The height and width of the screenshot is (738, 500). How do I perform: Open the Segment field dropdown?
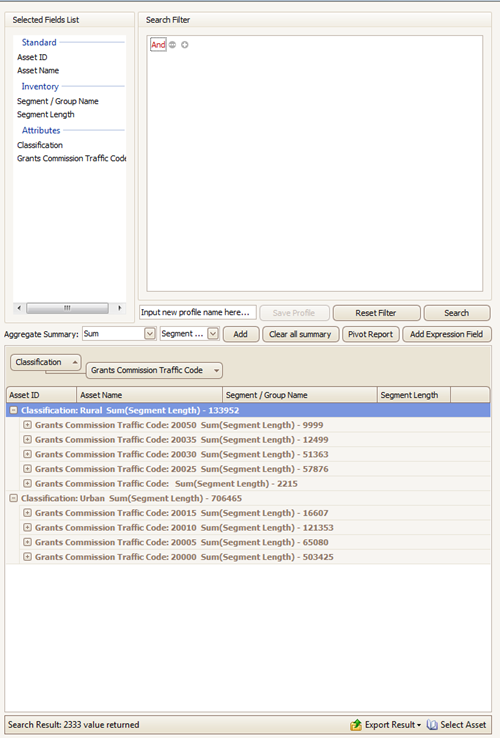(x=213, y=334)
